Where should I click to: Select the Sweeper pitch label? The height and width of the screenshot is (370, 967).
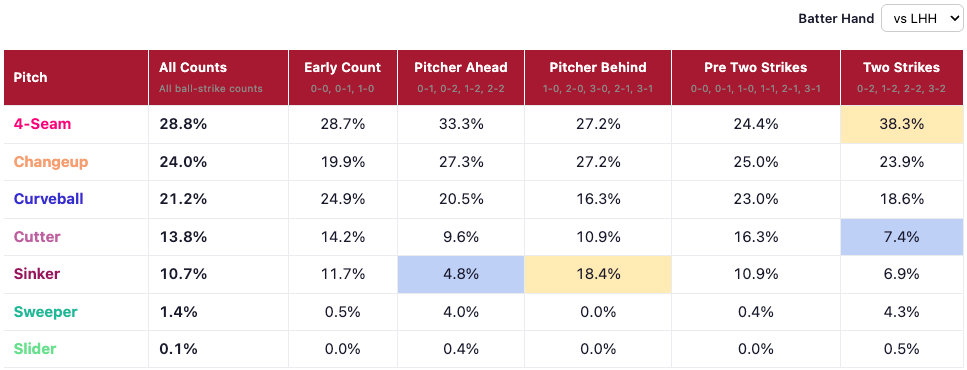[46, 312]
